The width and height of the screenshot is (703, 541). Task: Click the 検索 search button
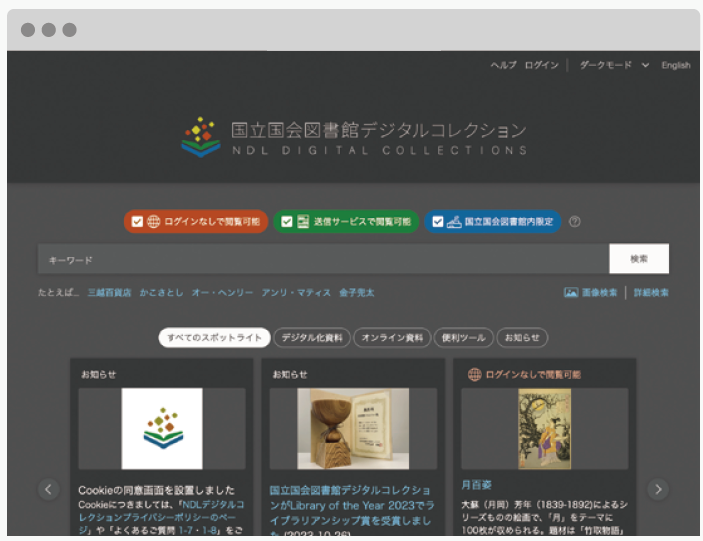639,259
